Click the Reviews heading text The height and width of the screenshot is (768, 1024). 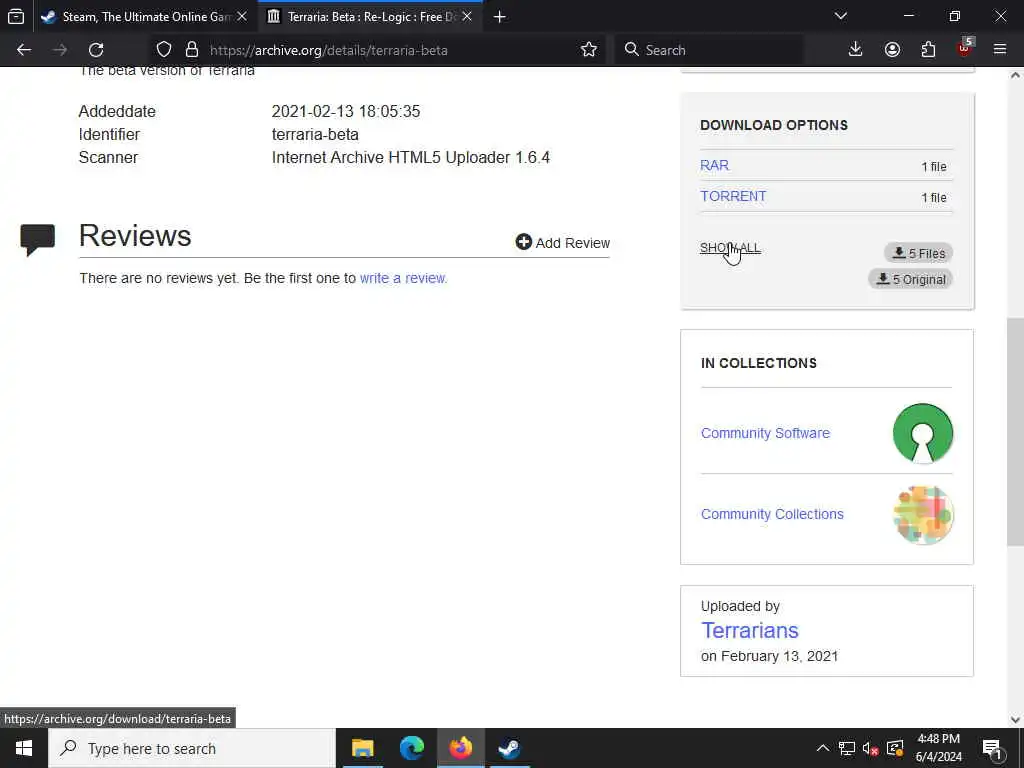point(135,236)
